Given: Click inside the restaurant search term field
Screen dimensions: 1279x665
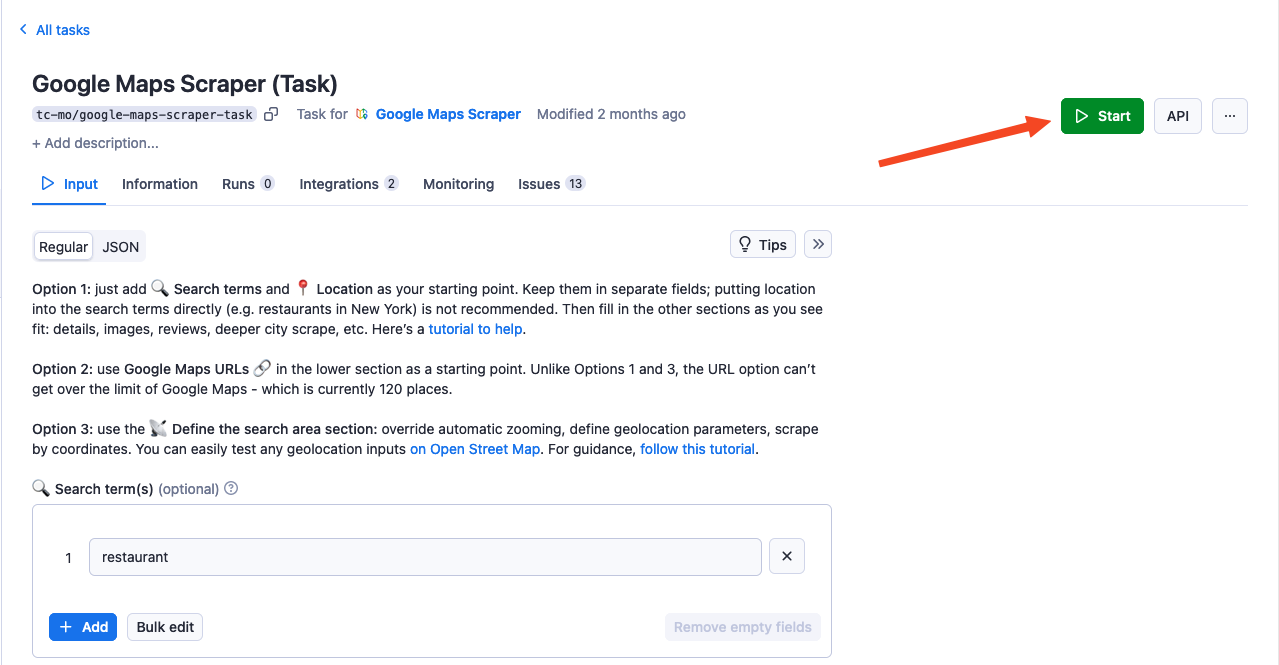Looking at the screenshot, I should pyautogui.click(x=424, y=556).
